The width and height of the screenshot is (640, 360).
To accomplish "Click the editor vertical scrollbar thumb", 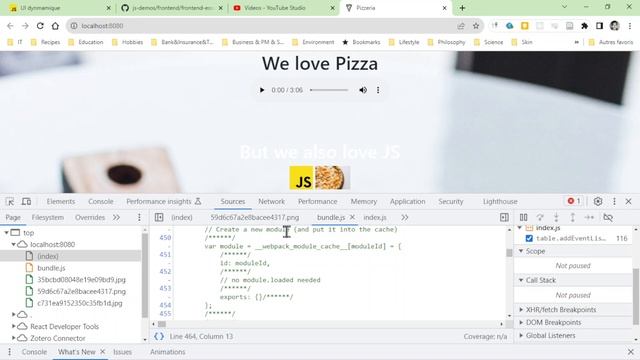I will [509, 253].
